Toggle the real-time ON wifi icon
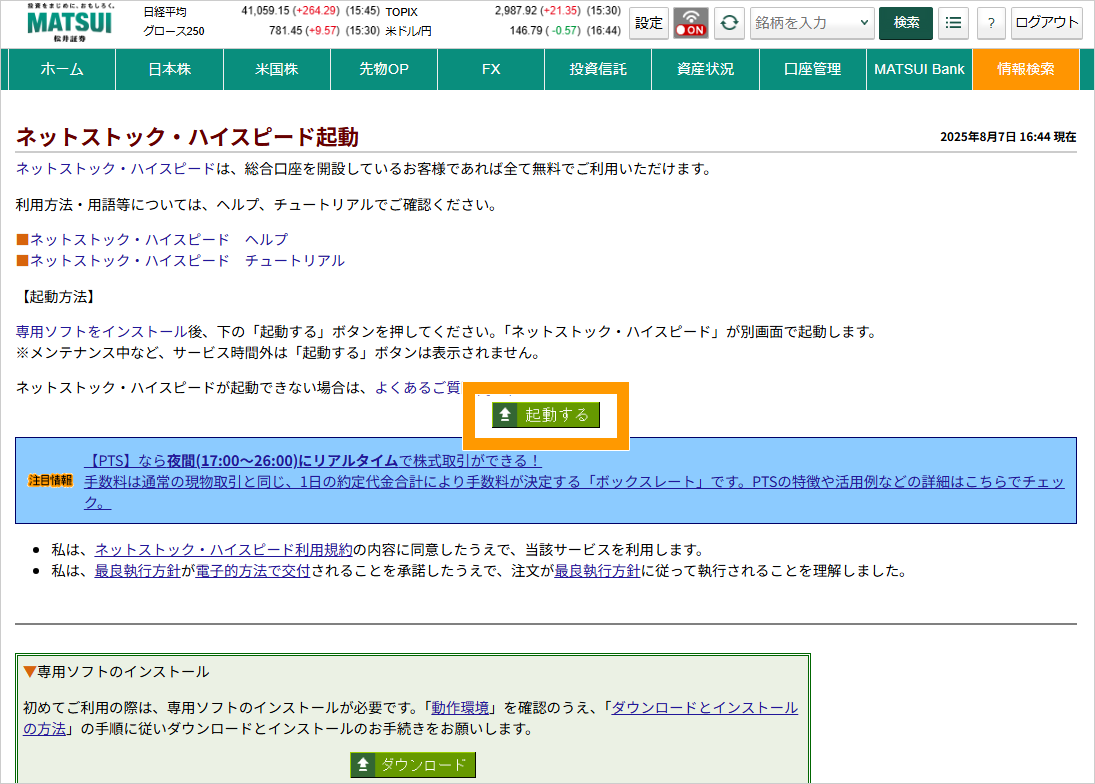The height and width of the screenshot is (784, 1095). coord(691,22)
